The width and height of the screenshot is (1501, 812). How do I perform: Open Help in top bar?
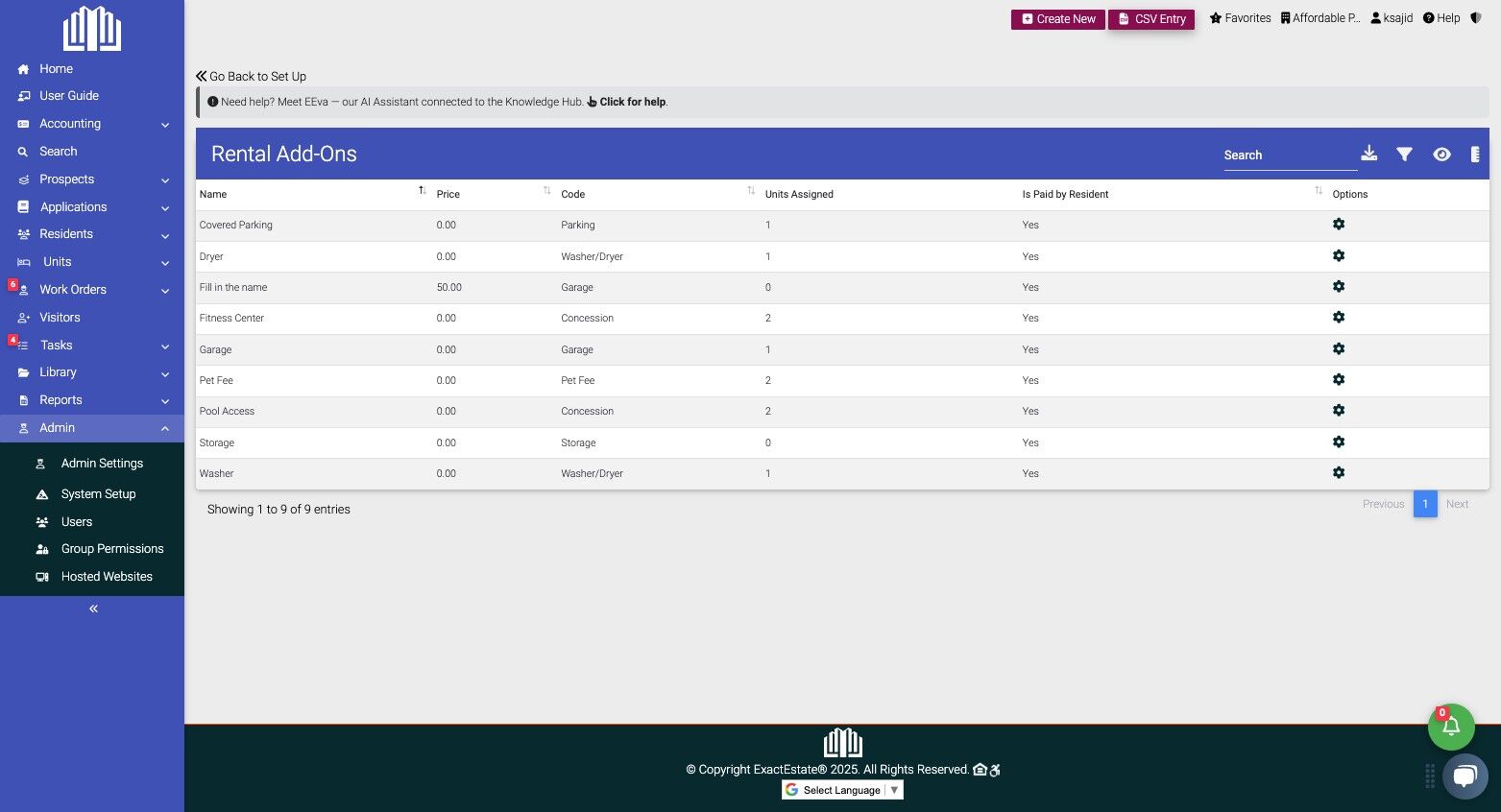tap(1441, 18)
